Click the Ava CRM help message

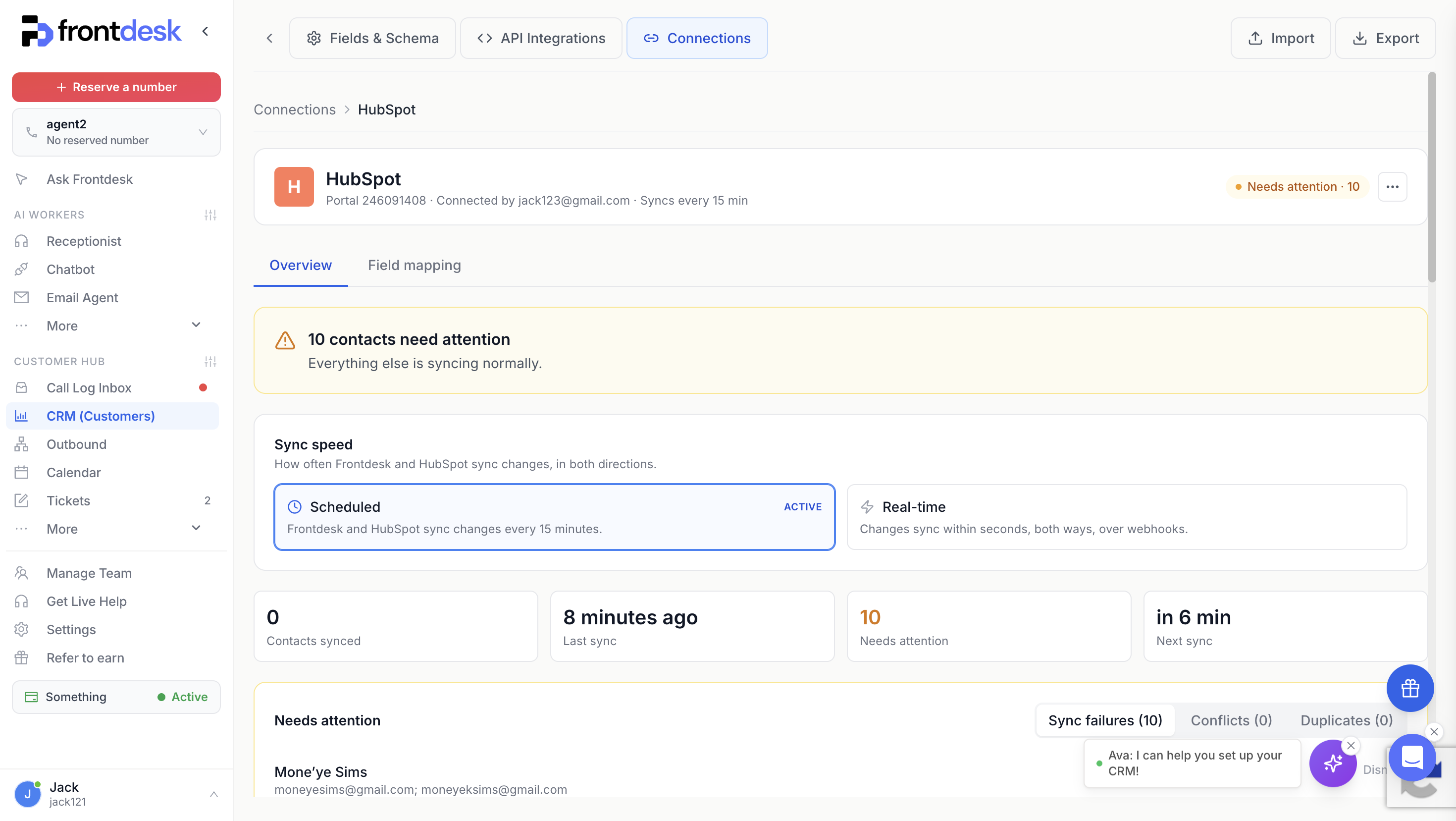click(x=1193, y=764)
